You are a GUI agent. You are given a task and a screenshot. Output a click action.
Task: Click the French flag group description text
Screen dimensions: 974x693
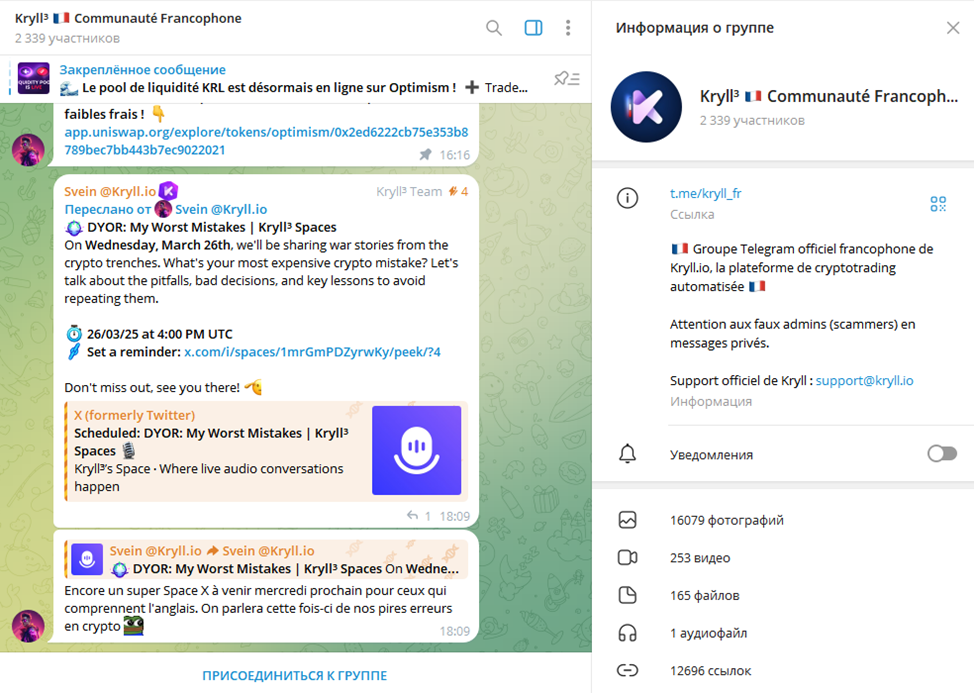[x=801, y=268]
